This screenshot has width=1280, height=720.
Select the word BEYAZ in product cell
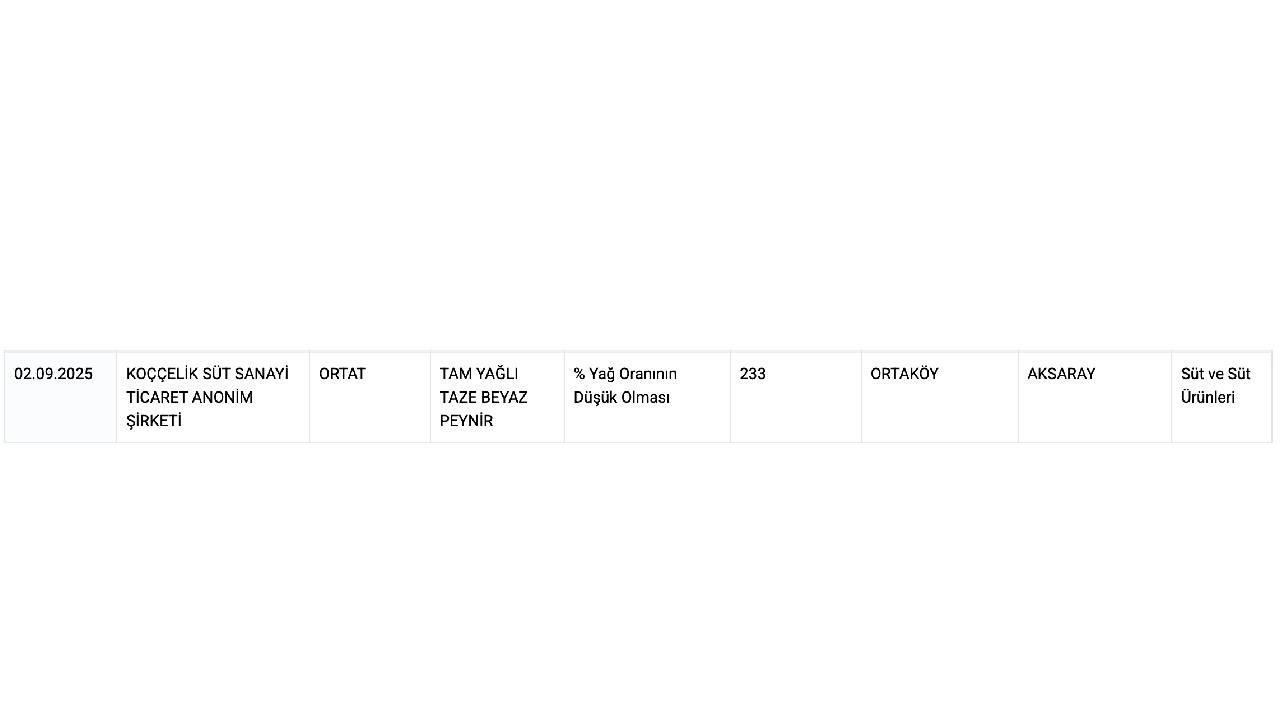tap(507, 397)
